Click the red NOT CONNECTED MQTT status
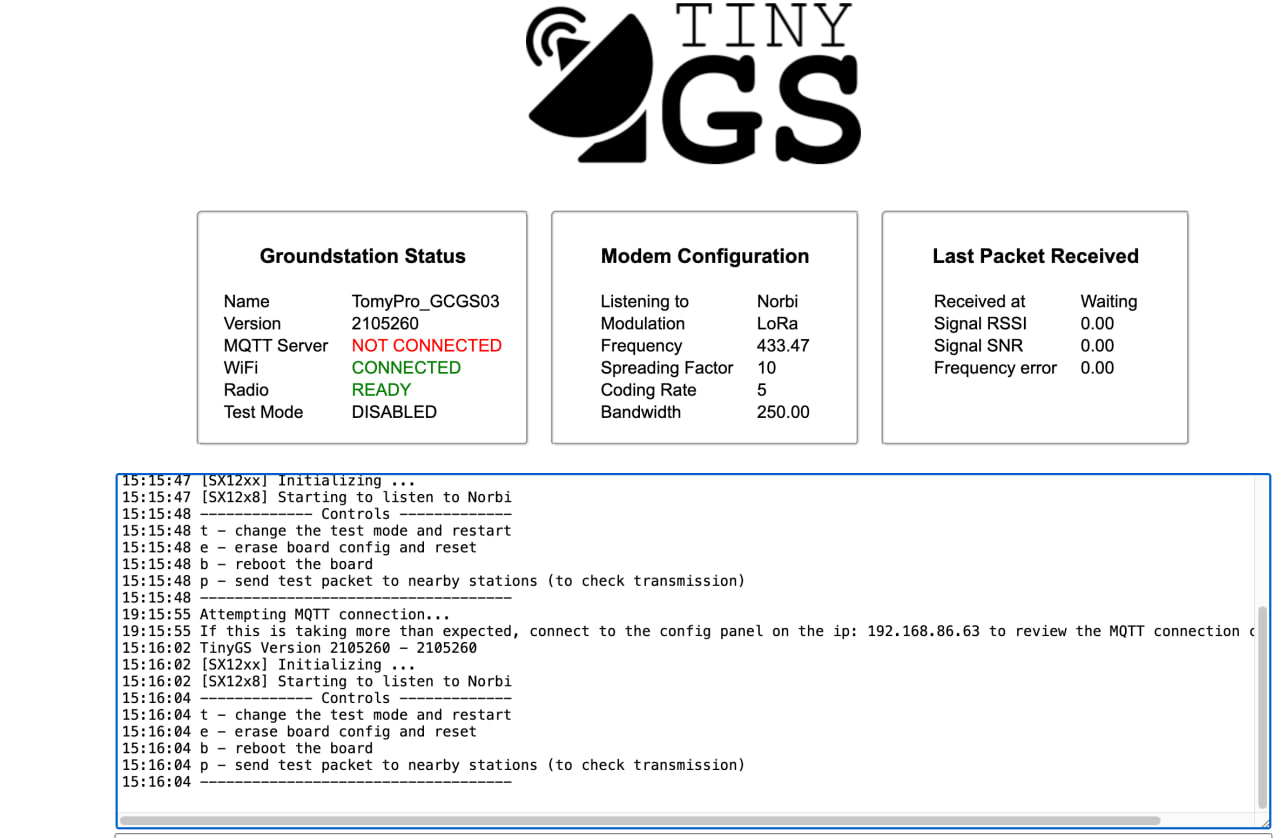The width and height of the screenshot is (1280, 838). 426,345
